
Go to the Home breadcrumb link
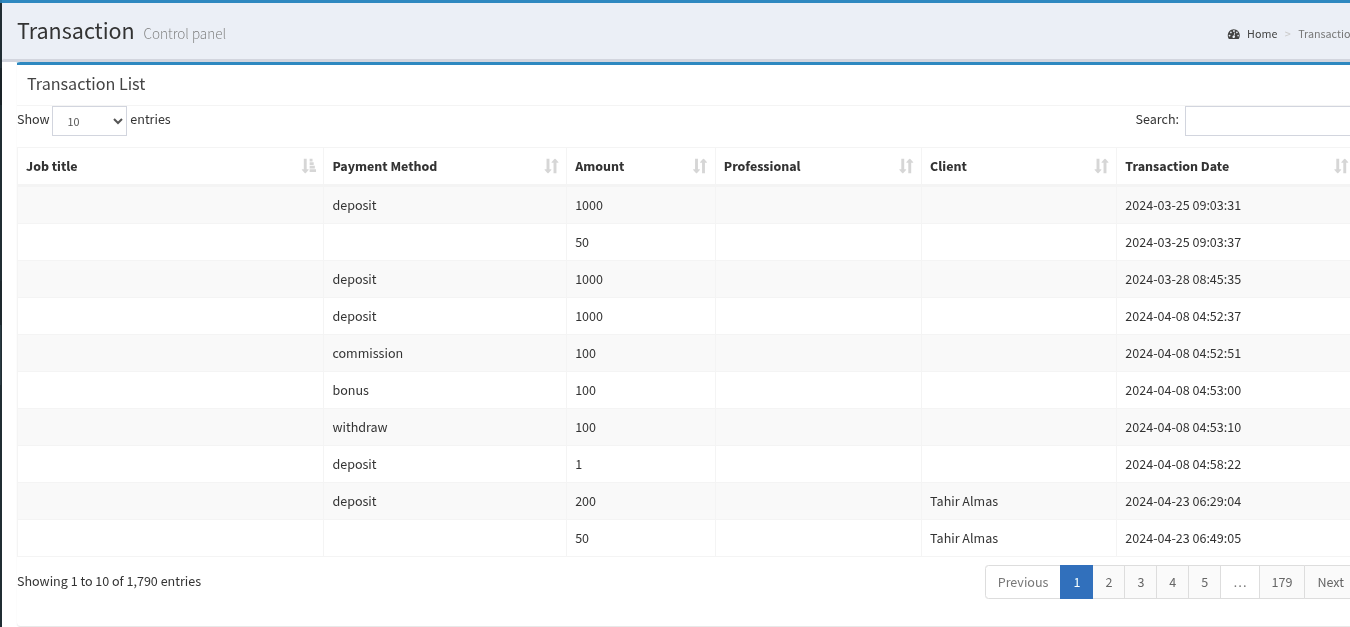point(1262,34)
